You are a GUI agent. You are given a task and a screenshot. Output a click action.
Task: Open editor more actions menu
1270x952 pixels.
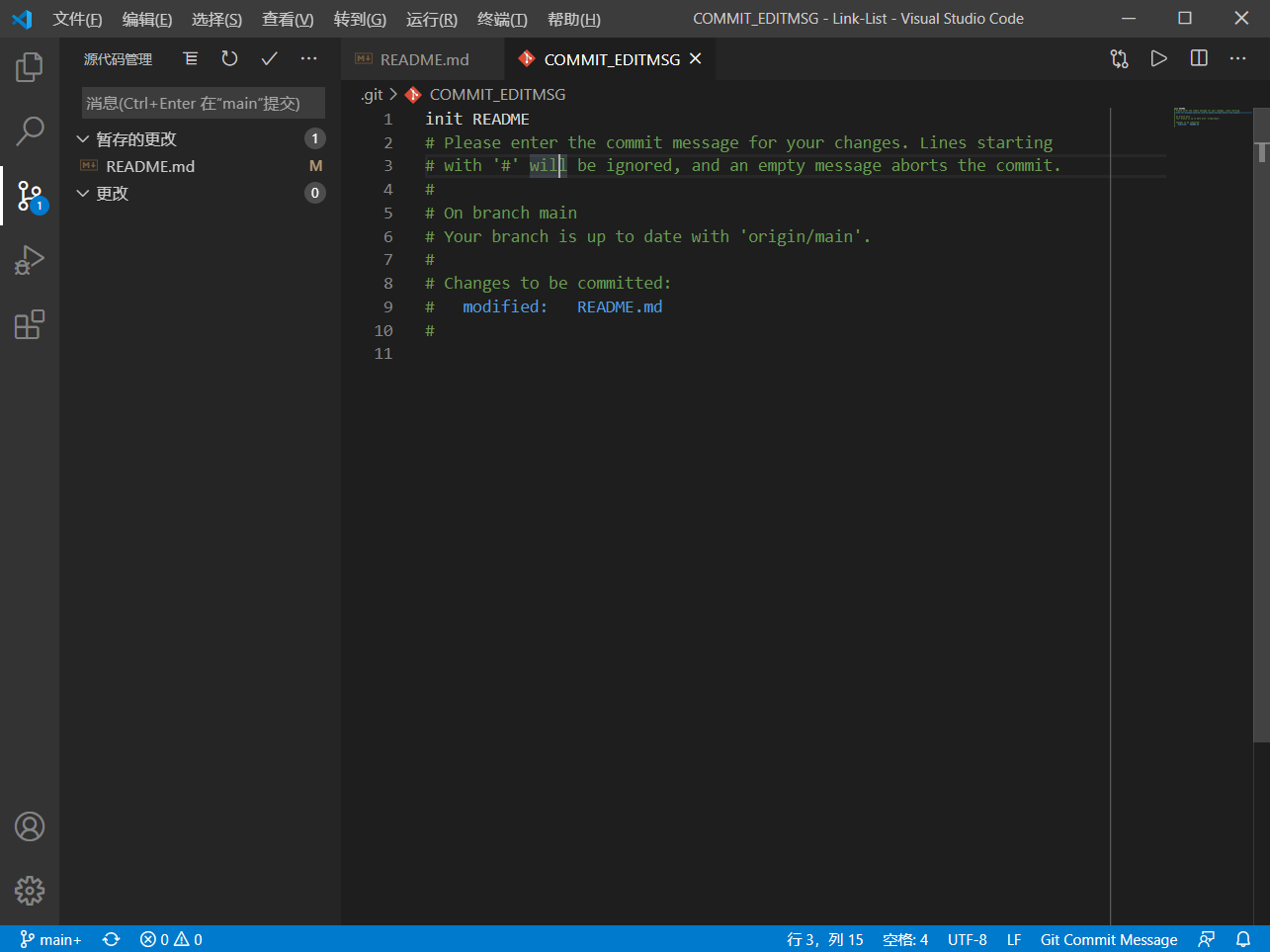(x=1238, y=59)
